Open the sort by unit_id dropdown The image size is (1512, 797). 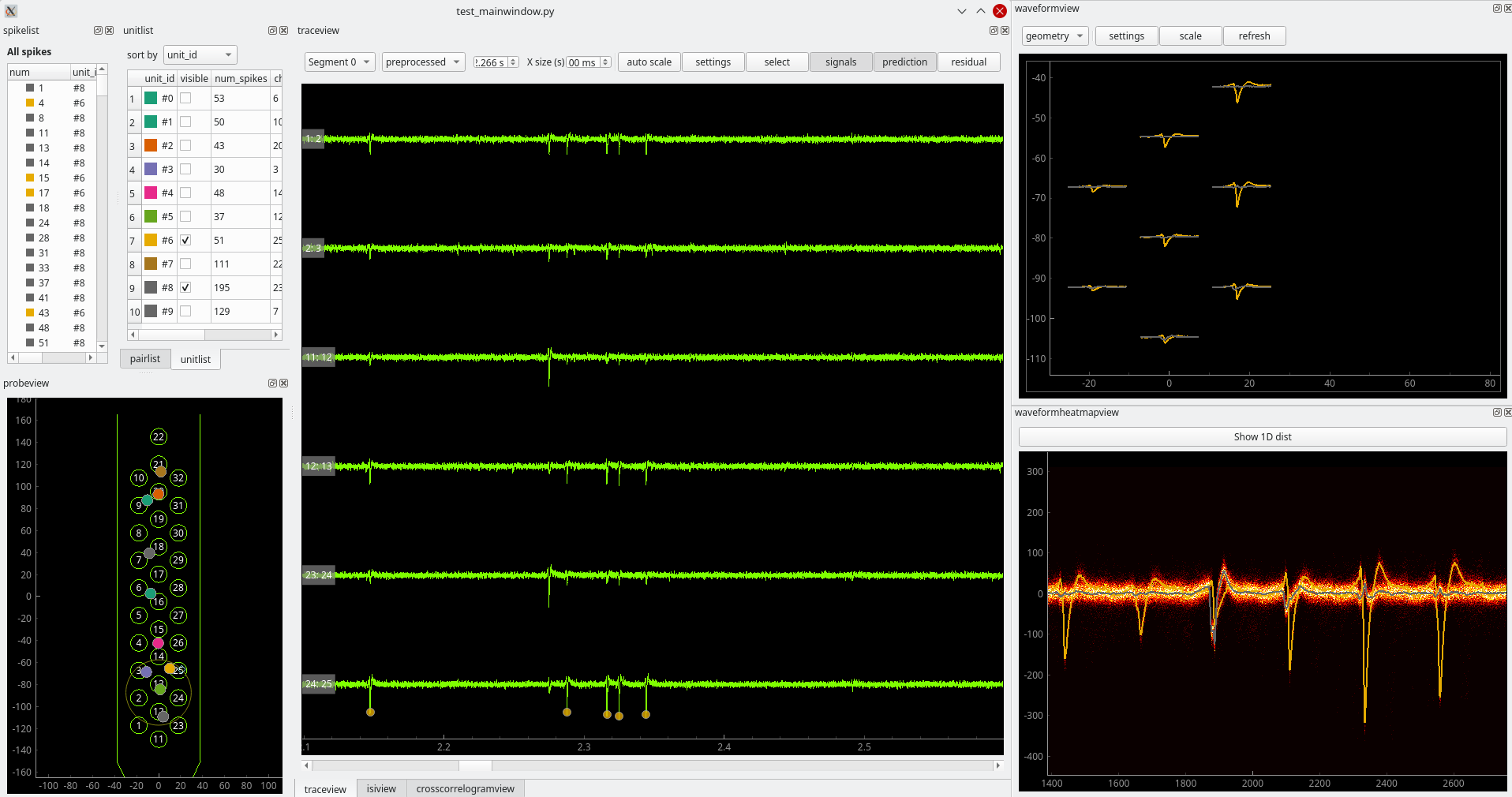click(x=200, y=54)
